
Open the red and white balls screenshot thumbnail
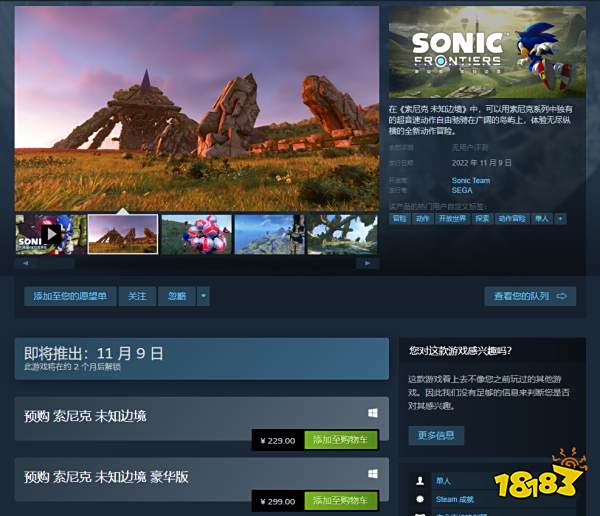tap(196, 234)
